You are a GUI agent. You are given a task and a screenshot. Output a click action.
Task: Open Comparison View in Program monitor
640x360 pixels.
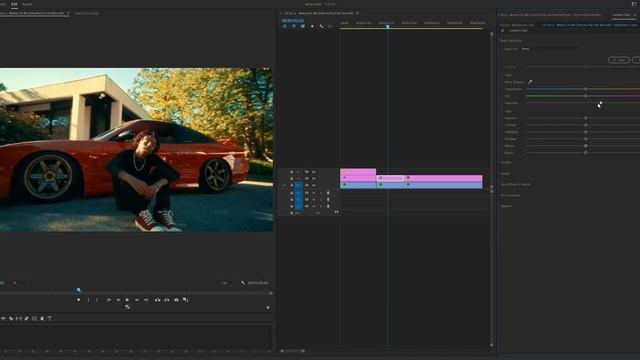coord(186,300)
